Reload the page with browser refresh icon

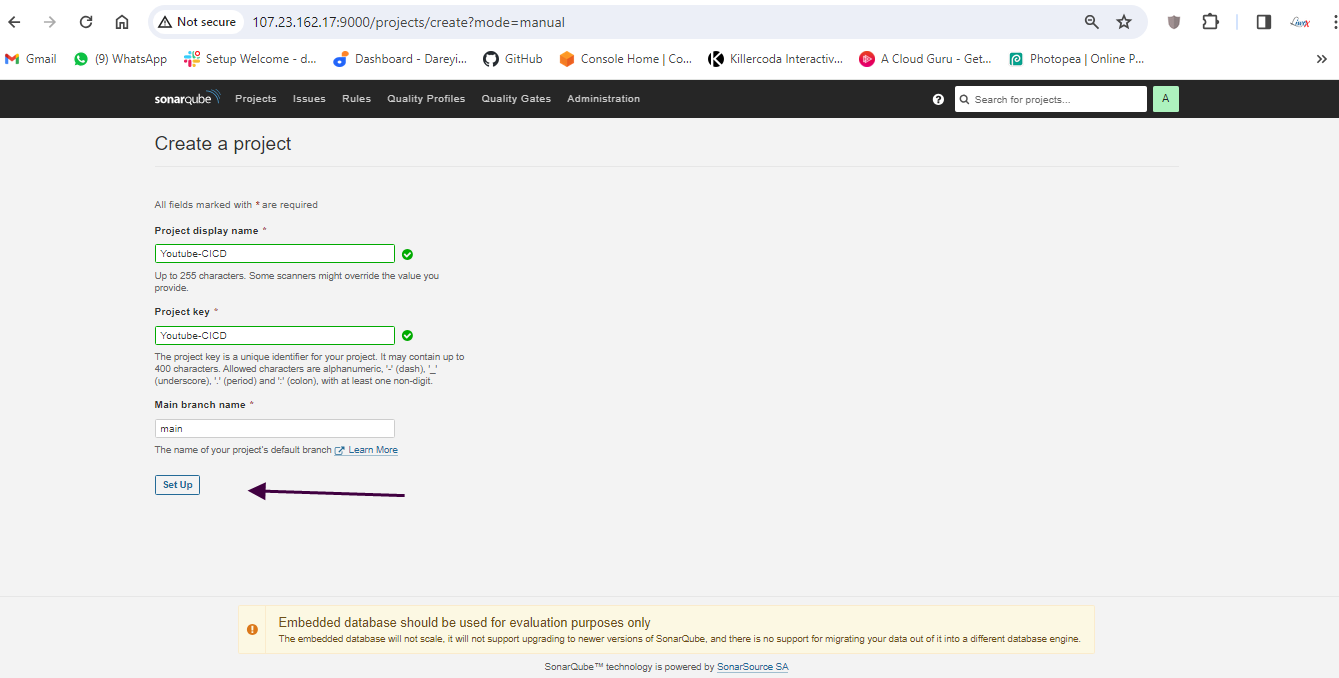pyautogui.click(x=86, y=22)
